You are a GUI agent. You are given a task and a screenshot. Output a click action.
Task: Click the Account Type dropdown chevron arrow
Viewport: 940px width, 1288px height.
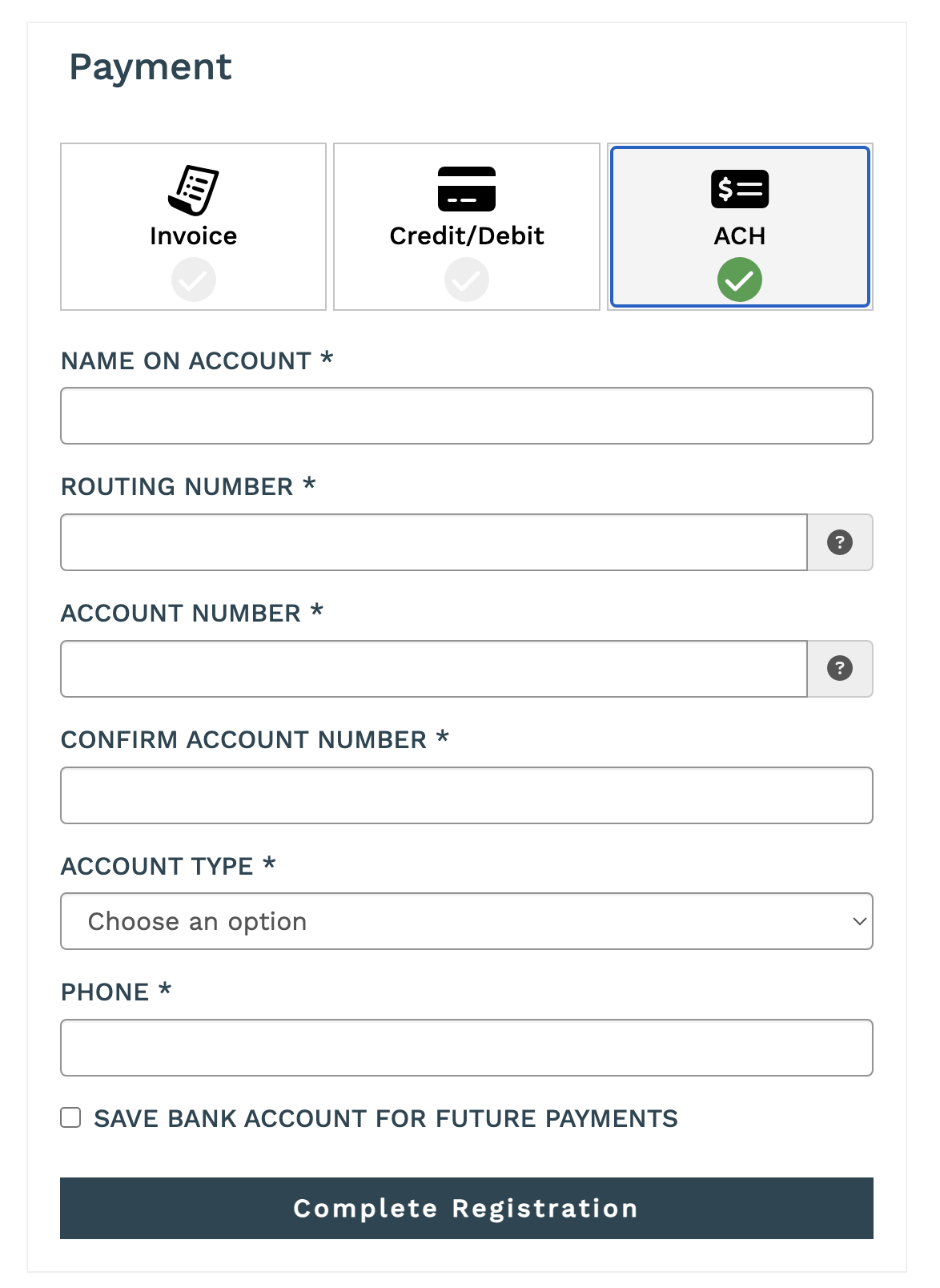click(x=859, y=921)
